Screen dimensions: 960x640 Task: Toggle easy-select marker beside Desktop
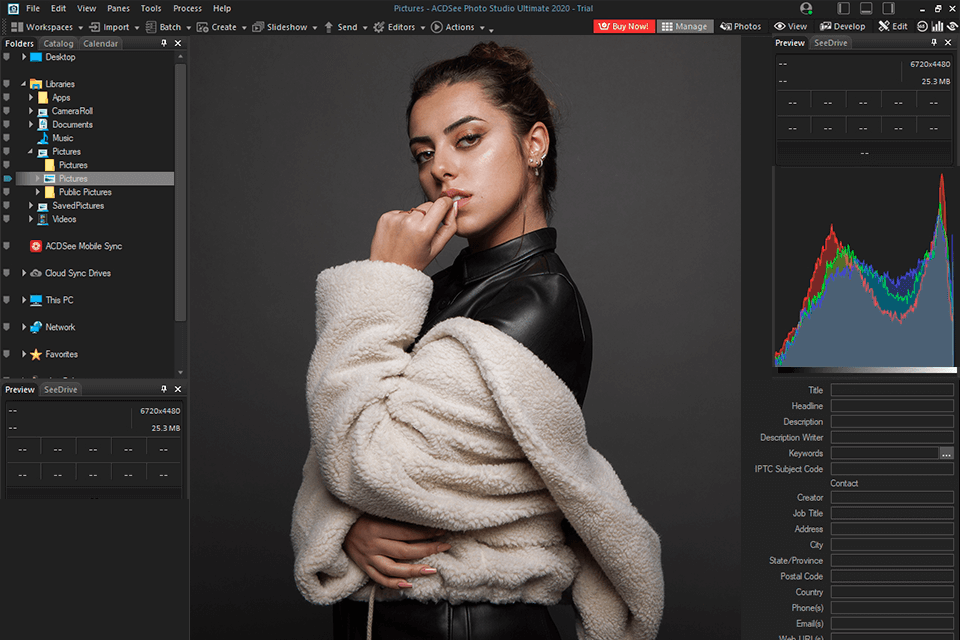(7, 57)
